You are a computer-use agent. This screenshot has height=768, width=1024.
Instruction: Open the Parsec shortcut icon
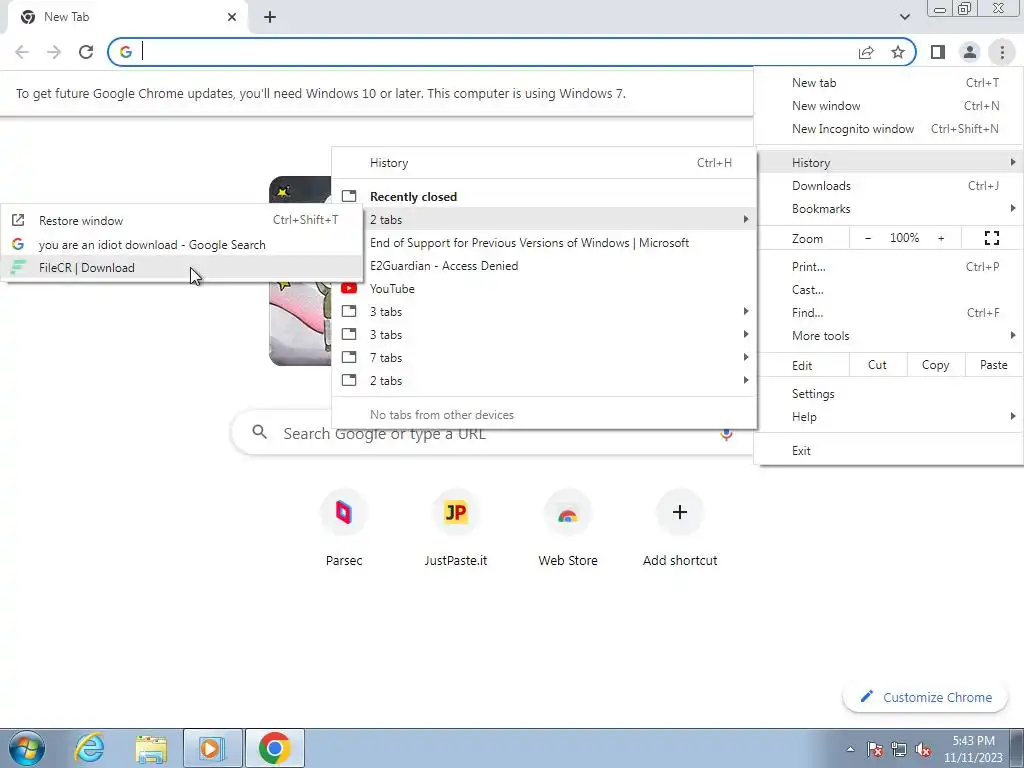344,512
